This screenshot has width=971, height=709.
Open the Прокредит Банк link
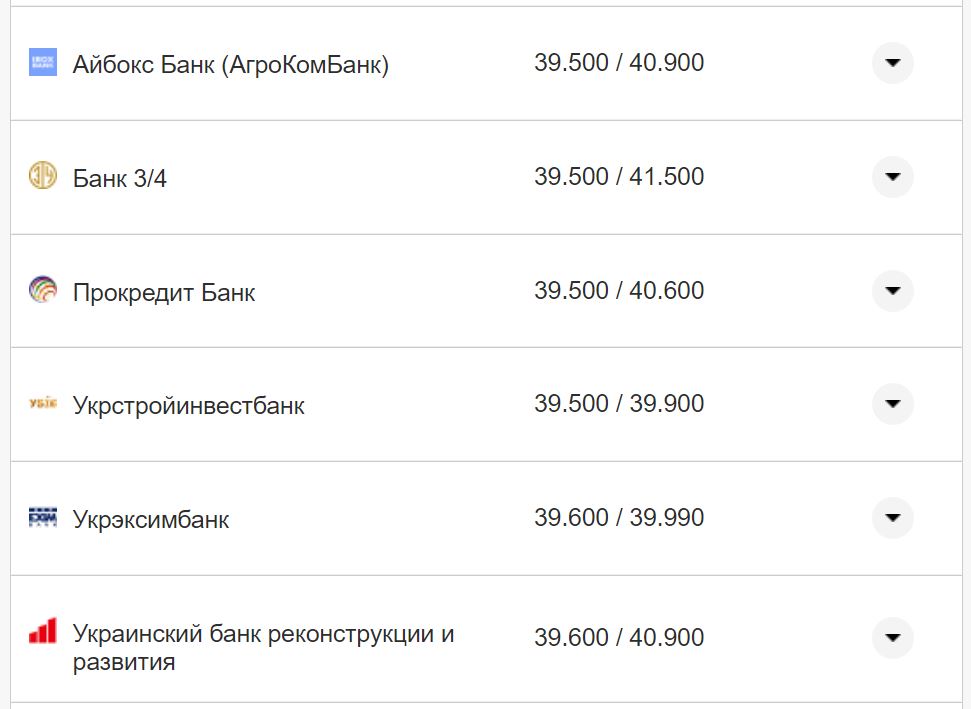[x=163, y=291]
